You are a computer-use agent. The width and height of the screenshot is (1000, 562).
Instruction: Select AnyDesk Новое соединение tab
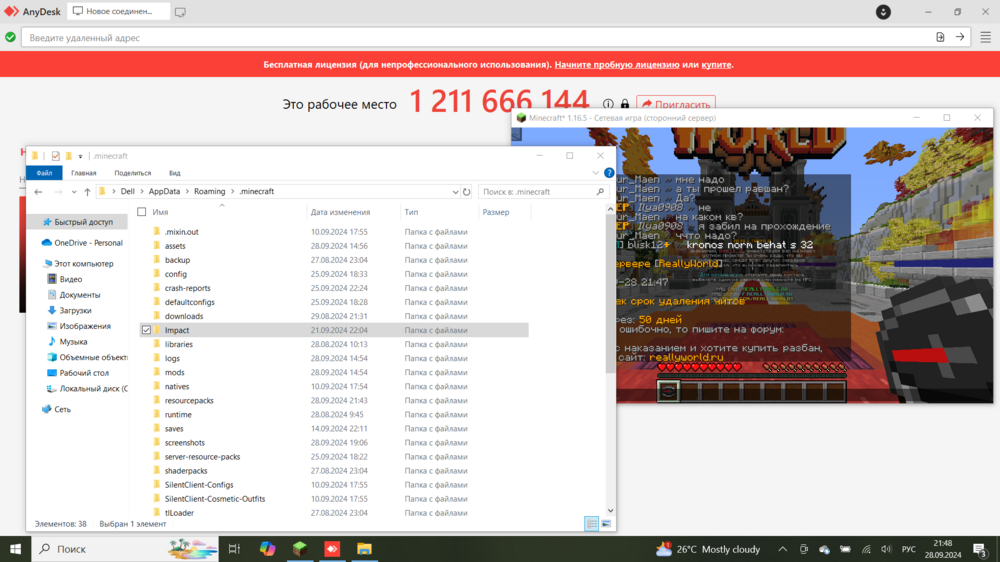tap(119, 11)
